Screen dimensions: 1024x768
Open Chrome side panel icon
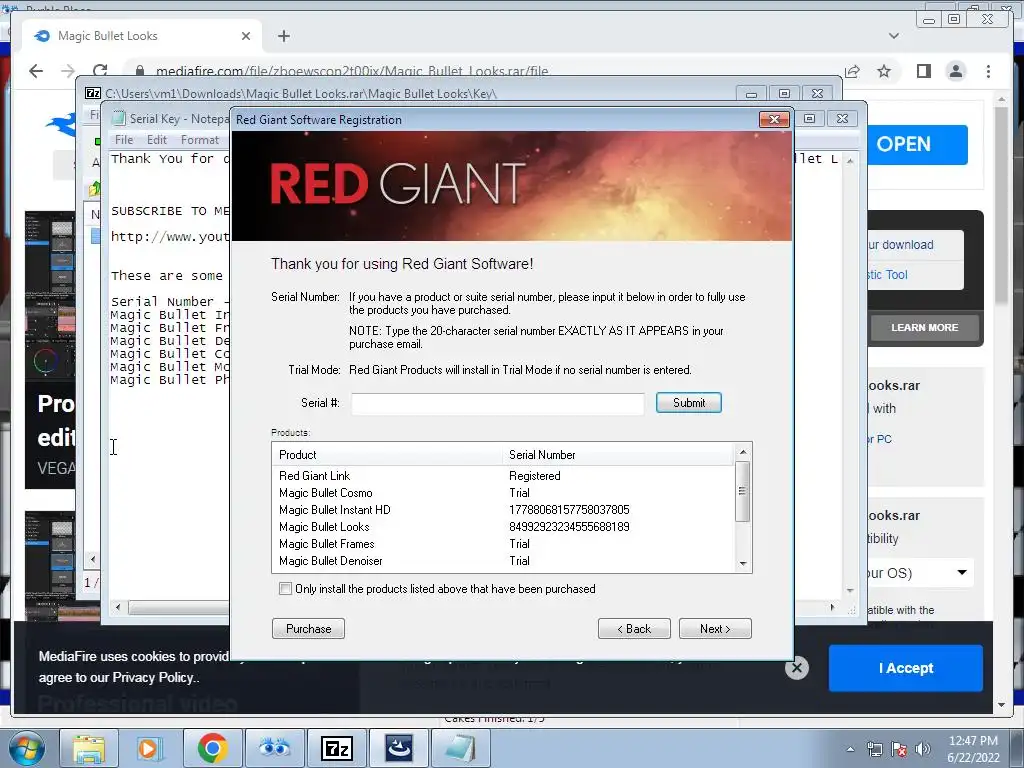(923, 71)
